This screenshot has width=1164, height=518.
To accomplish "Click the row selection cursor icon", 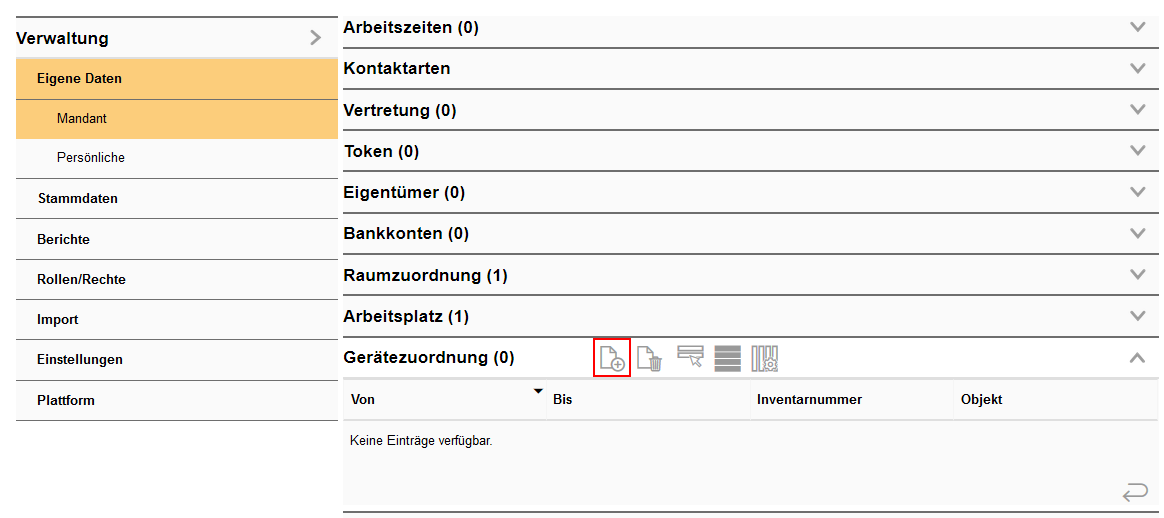I will pos(690,357).
